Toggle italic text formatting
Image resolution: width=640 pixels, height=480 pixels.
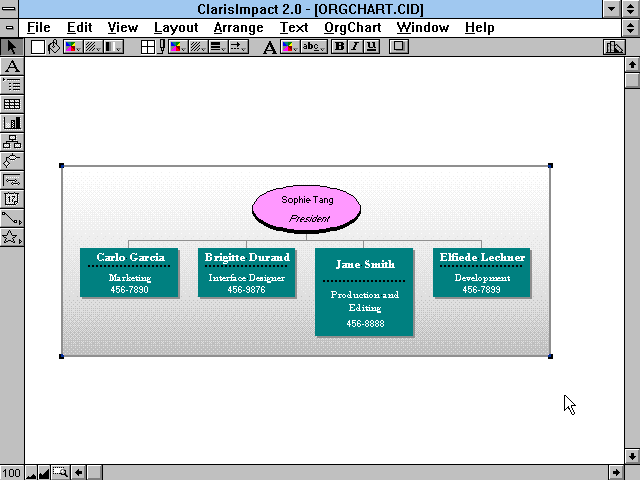pos(355,47)
